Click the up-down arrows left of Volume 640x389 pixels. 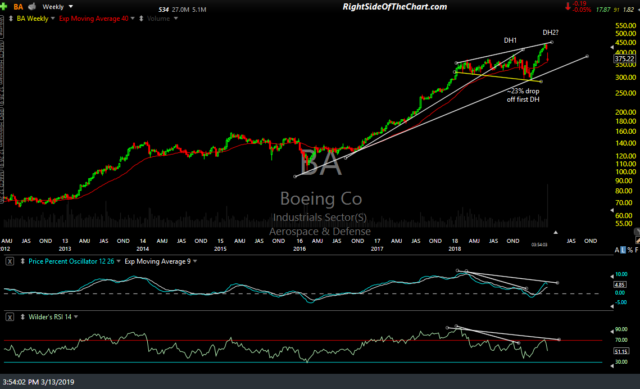[x=141, y=19]
